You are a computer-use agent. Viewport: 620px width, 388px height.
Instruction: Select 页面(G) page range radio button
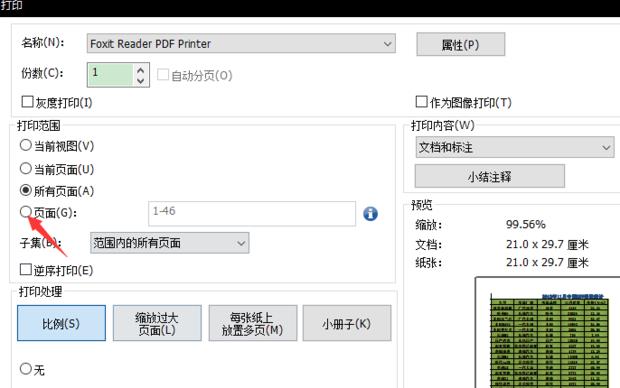point(26,212)
